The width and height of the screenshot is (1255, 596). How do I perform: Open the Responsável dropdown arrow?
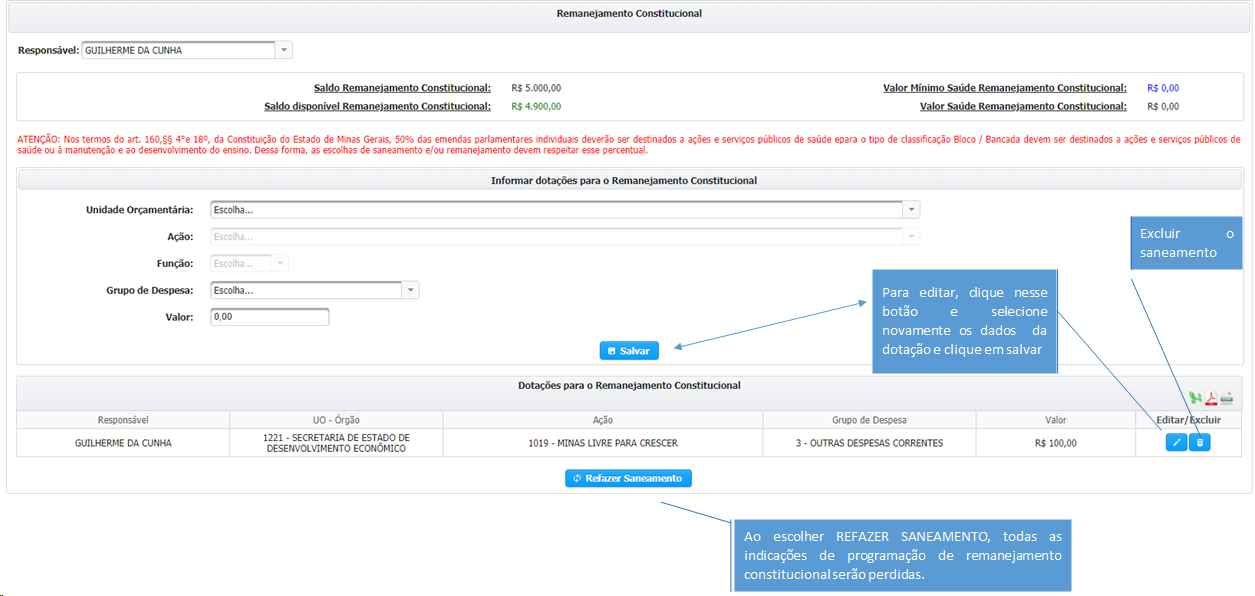pyautogui.click(x=284, y=50)
